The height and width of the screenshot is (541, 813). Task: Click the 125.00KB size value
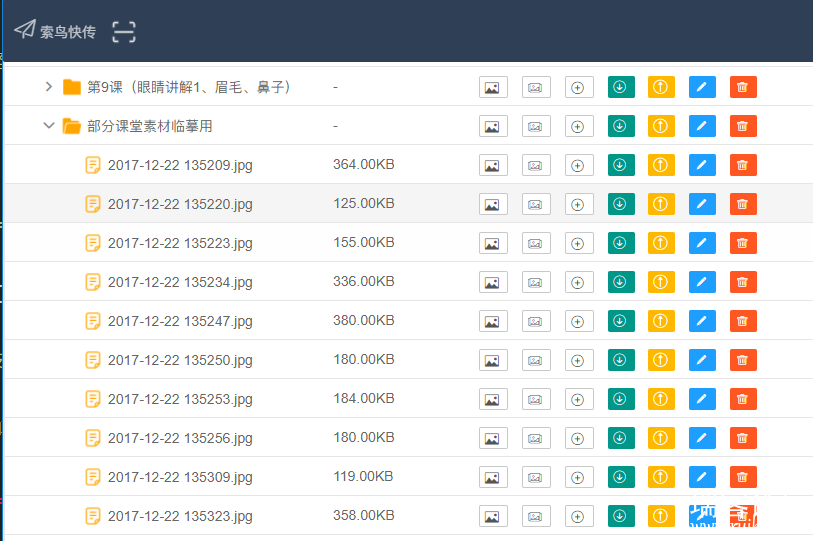pos(363,203)
